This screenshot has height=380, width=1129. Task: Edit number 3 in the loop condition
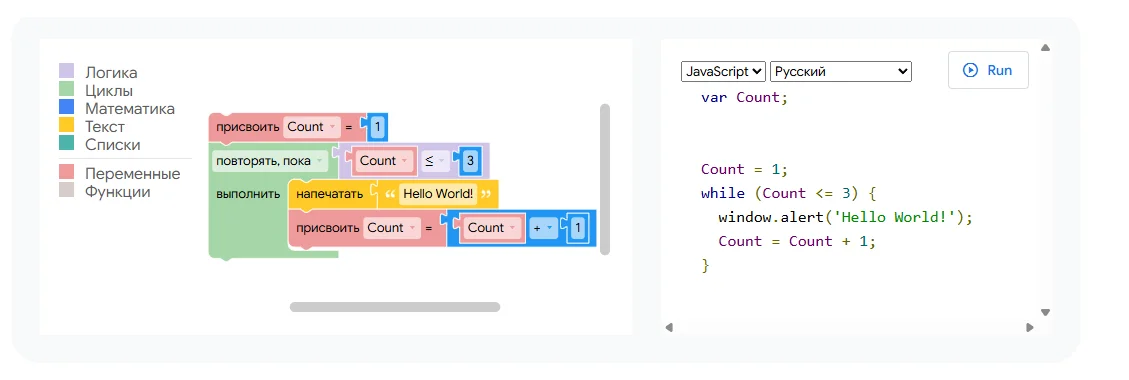point(470,161)
